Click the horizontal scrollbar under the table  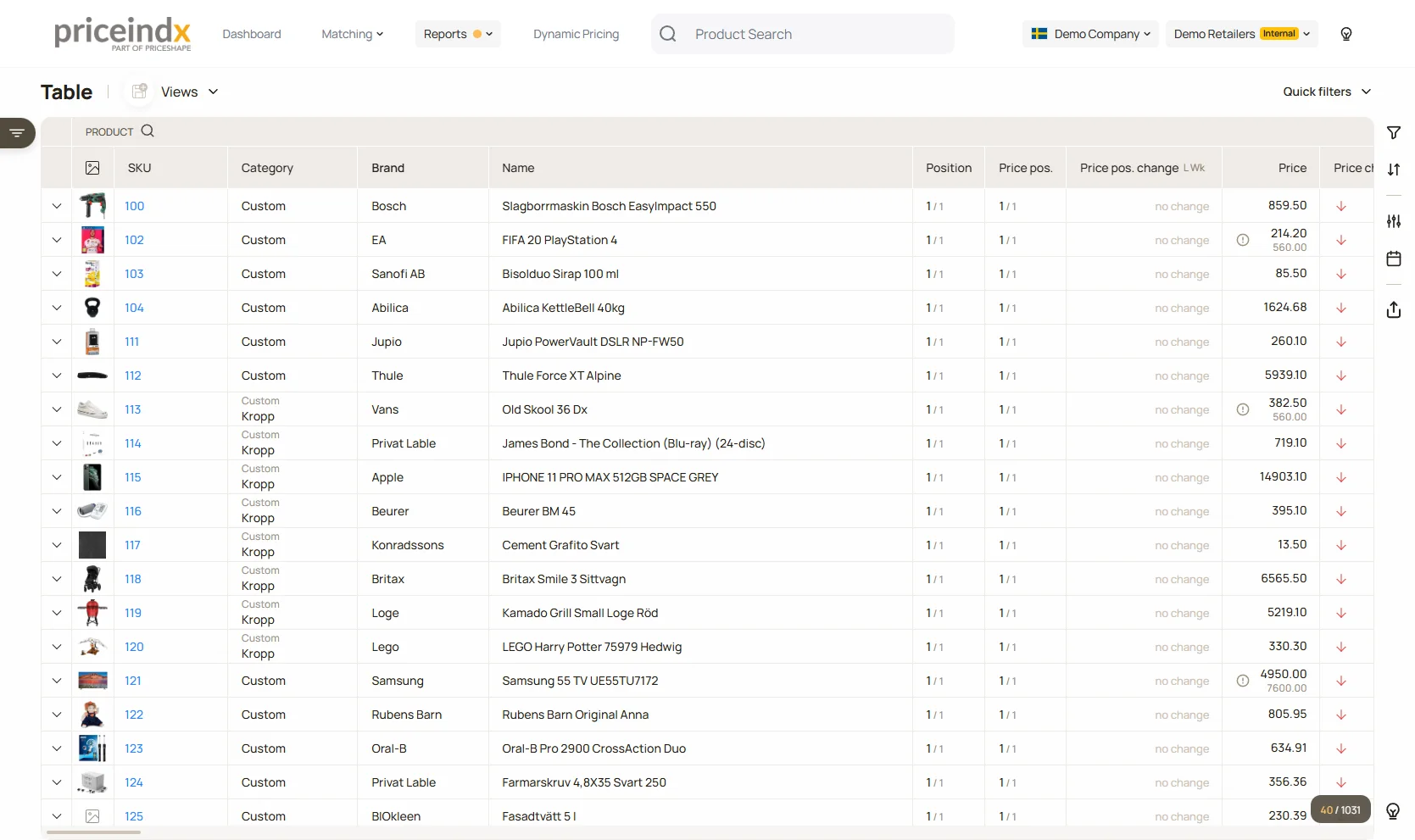(x=93, y=832)
